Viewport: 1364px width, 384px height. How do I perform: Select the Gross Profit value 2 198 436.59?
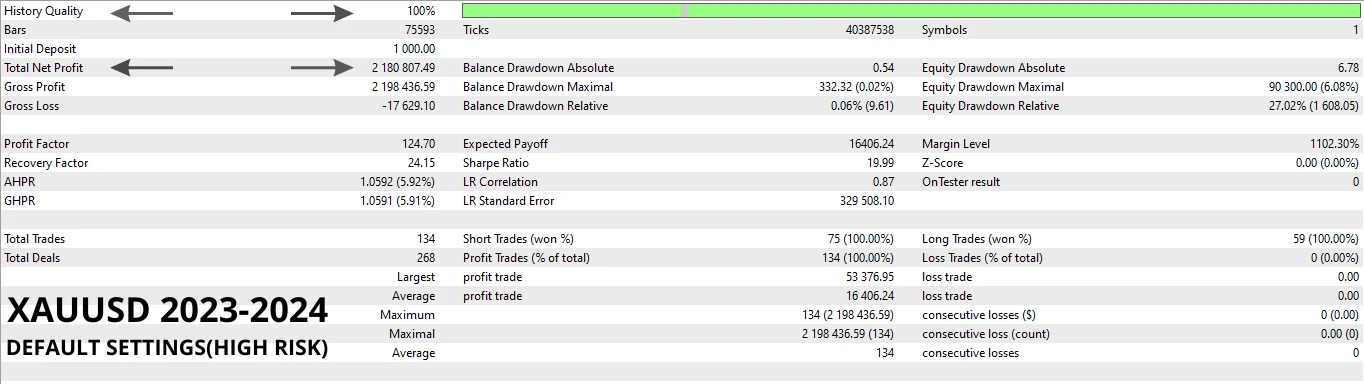pyautogui.click(x=404, y=87)
